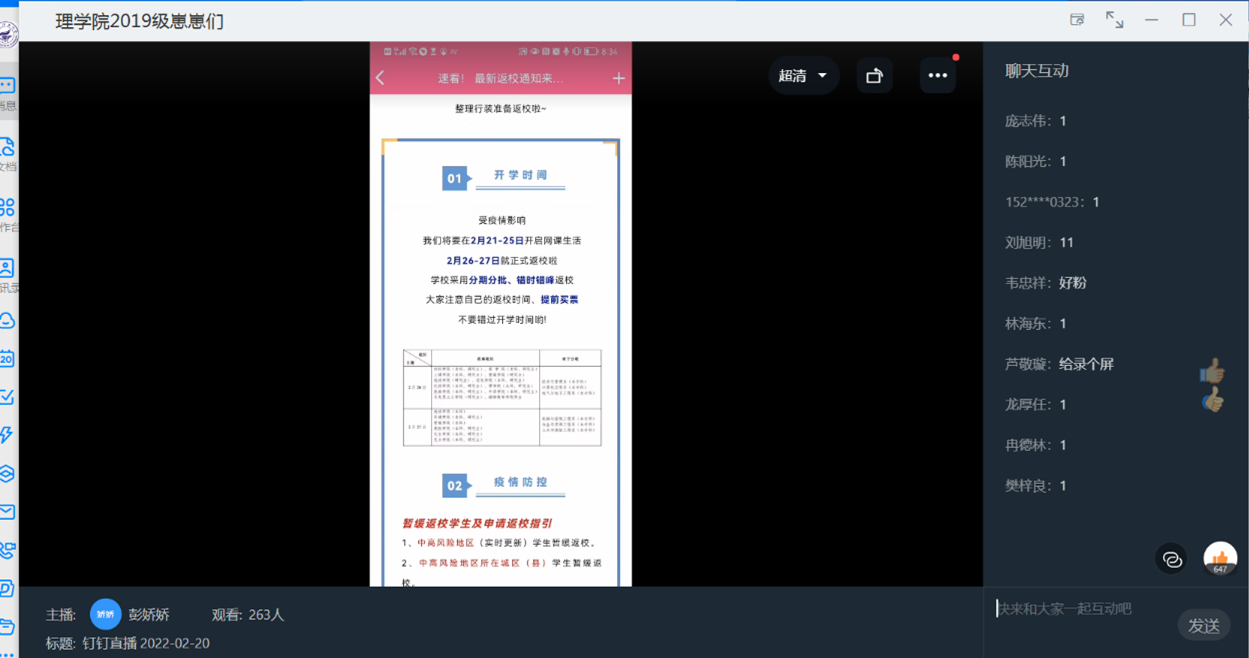Click the link icon beside the like button
Screen dimensions: 1249x658
click(1172, 559)
